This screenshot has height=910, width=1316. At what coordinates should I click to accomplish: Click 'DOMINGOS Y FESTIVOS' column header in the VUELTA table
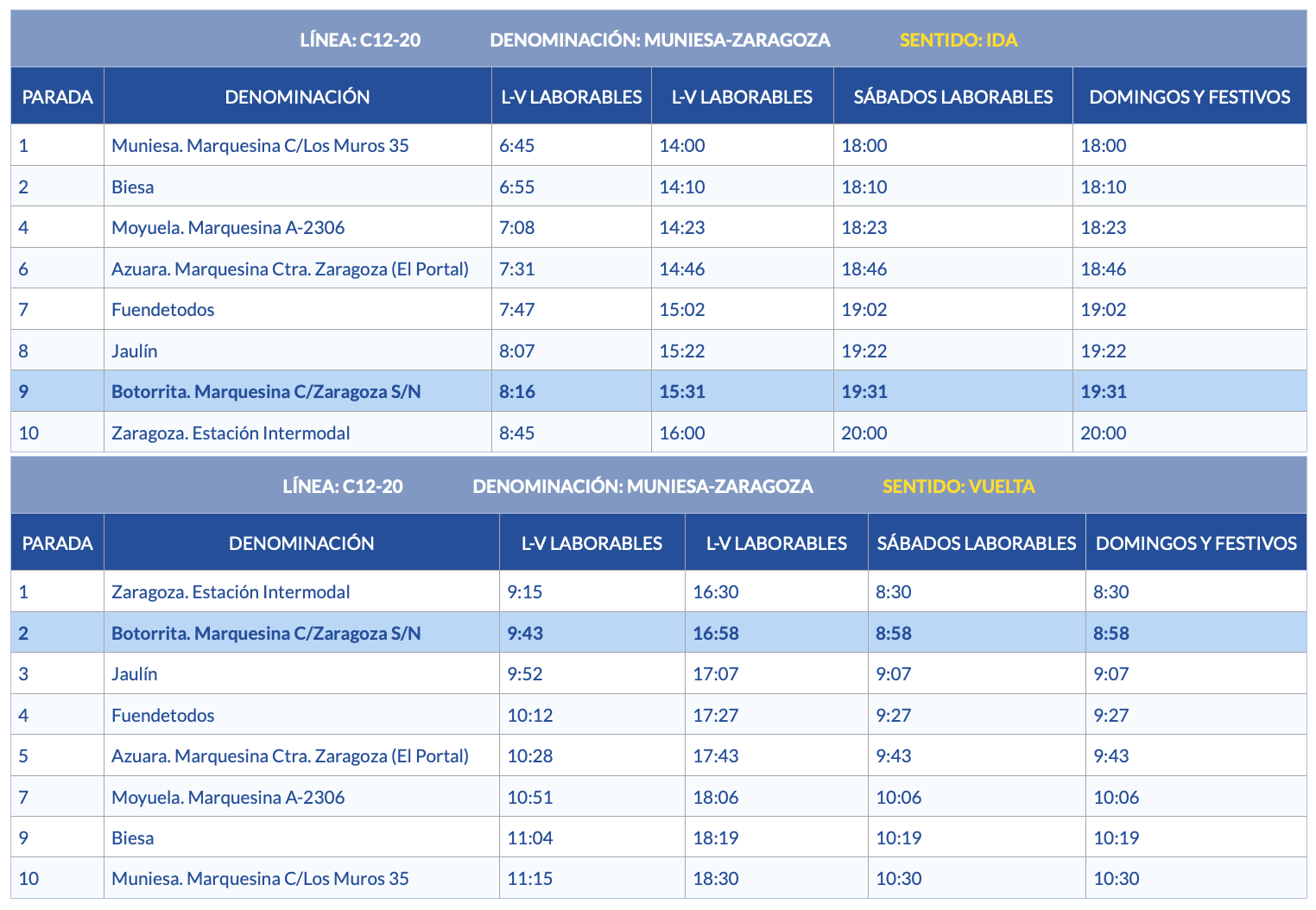(x=1196, y=543)
